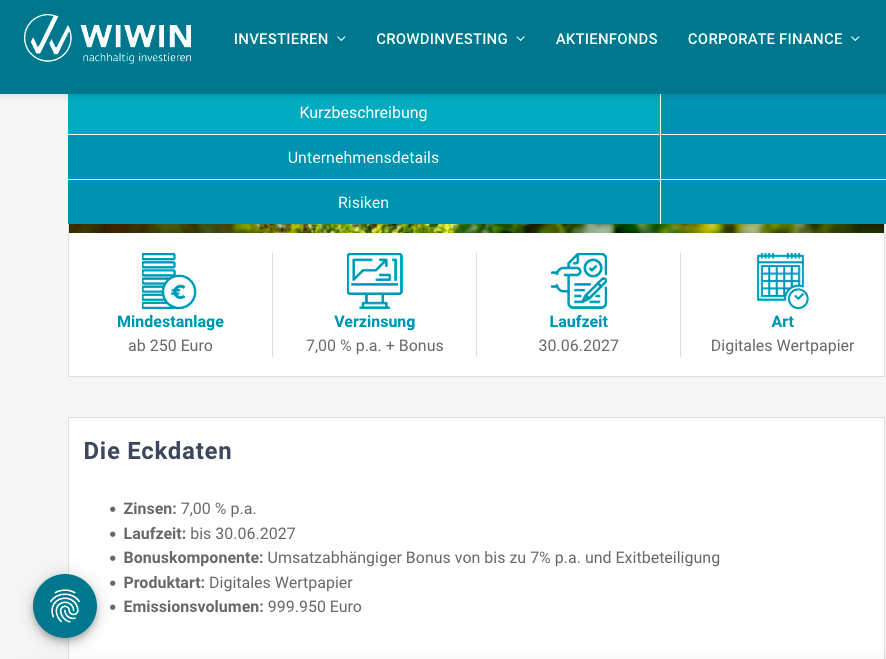Viewport: 886px width, 659px height.
Task: Click the 'Die Eckdaten' heading
Action: tap(158, 451)
